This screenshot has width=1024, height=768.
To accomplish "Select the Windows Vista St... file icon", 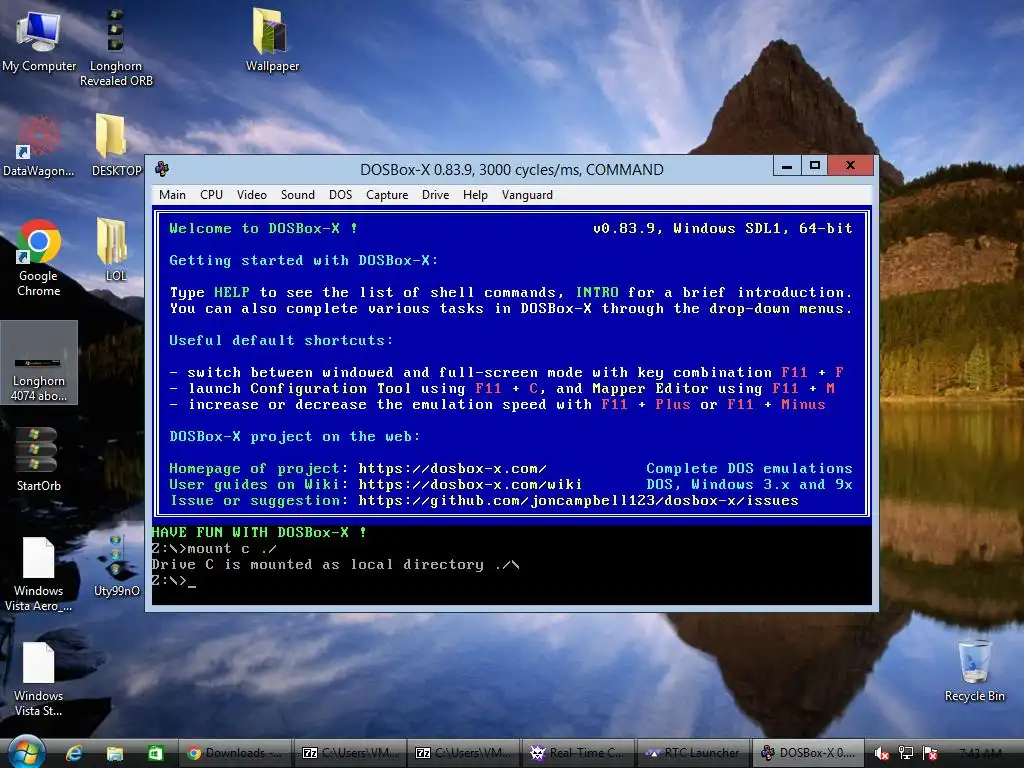I will (39, 679).
